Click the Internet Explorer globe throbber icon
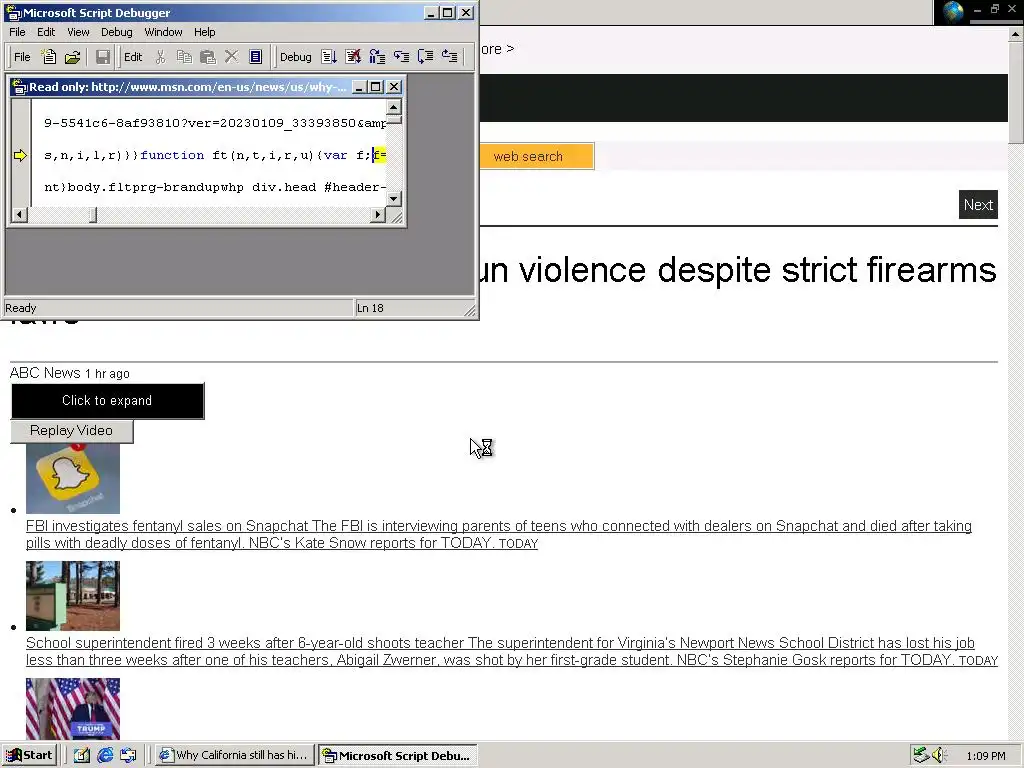The image size is (1024, 768). tap(953, 12)
